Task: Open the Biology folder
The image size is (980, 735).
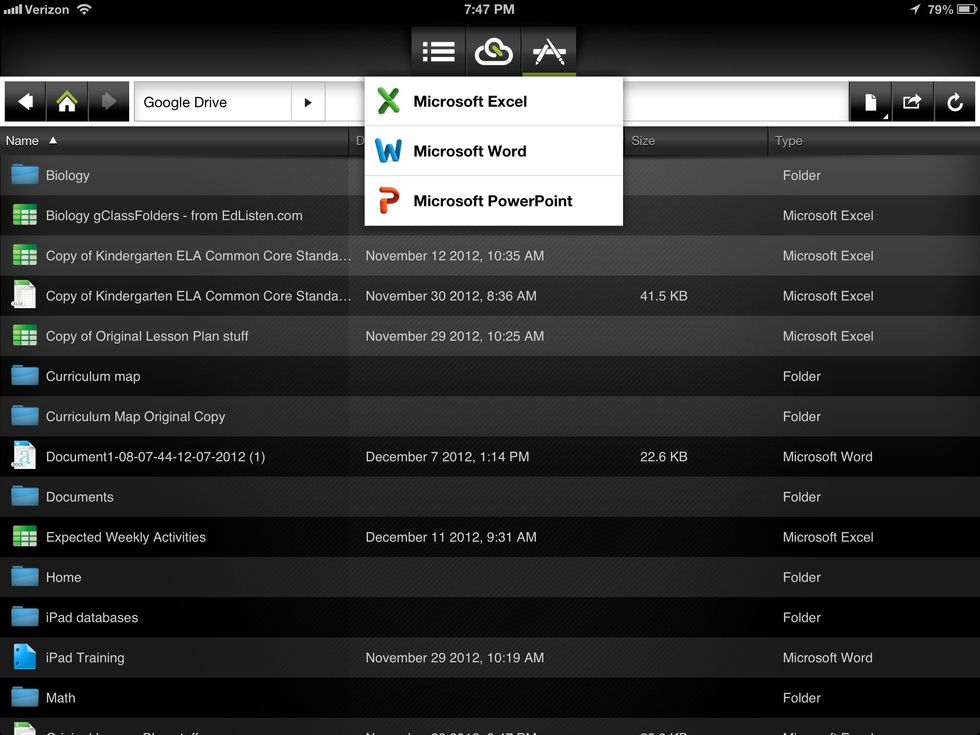Action: click(67, 175)
